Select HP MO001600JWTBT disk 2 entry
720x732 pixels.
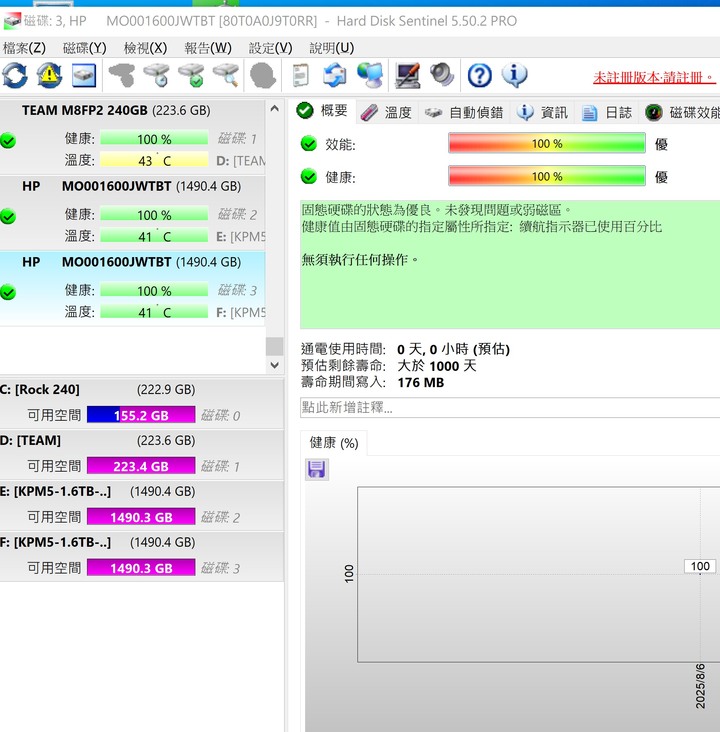tap(133, 212)
